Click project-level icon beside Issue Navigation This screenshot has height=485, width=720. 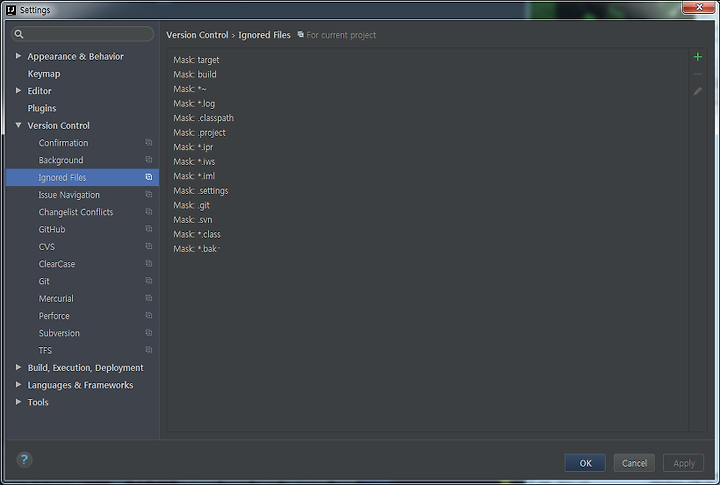point(149,194)
